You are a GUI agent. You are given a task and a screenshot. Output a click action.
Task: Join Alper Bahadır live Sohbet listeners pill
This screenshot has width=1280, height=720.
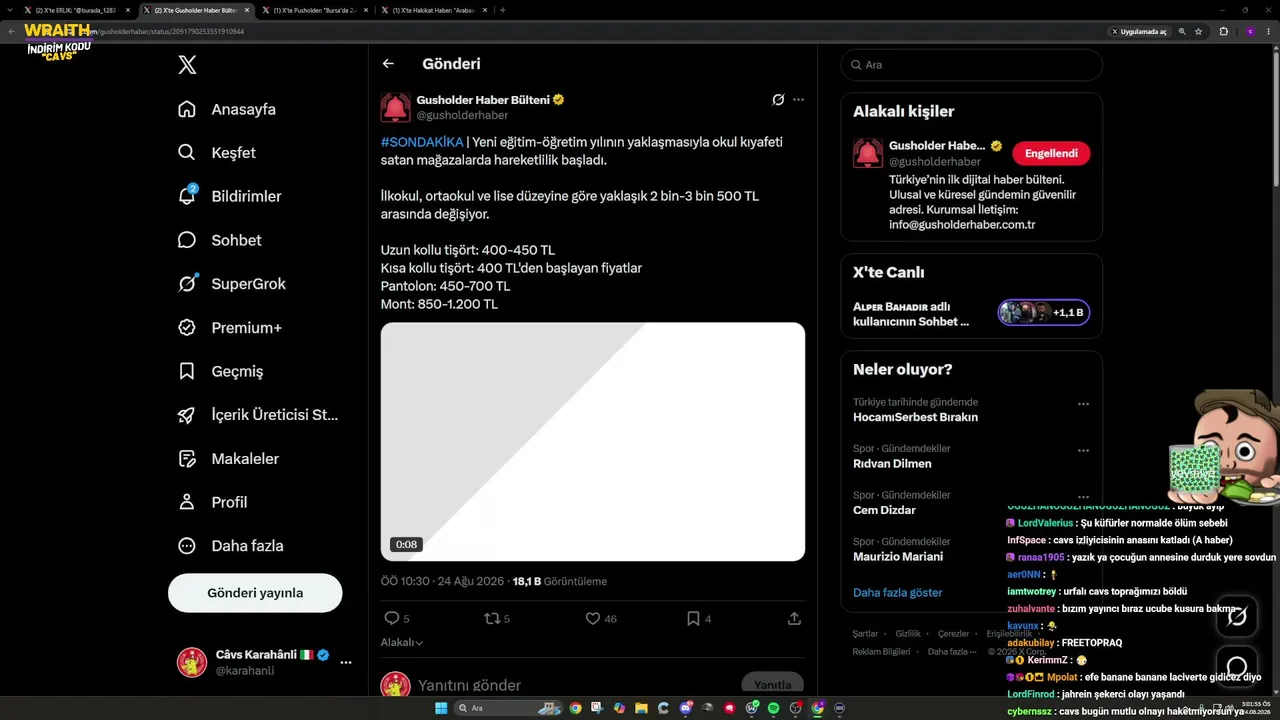[x=1044, y=313]
